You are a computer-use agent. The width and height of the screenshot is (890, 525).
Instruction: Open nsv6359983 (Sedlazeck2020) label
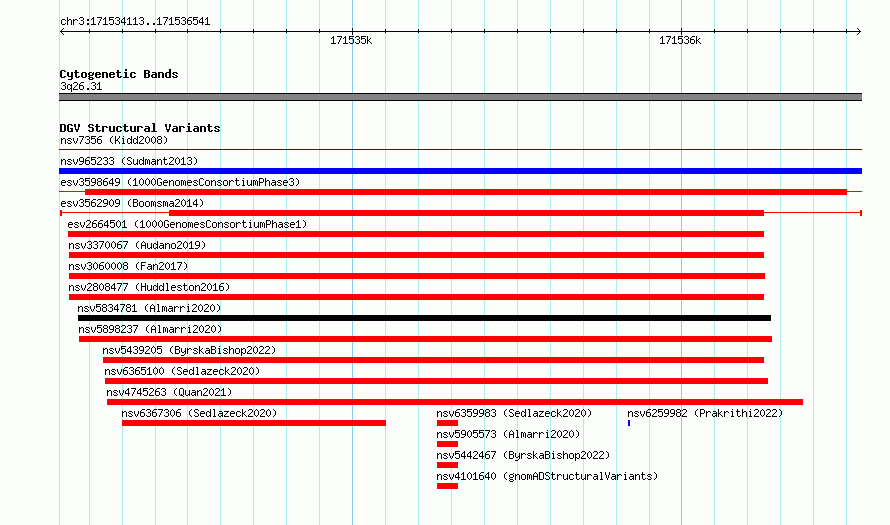(x=514, y=413)
